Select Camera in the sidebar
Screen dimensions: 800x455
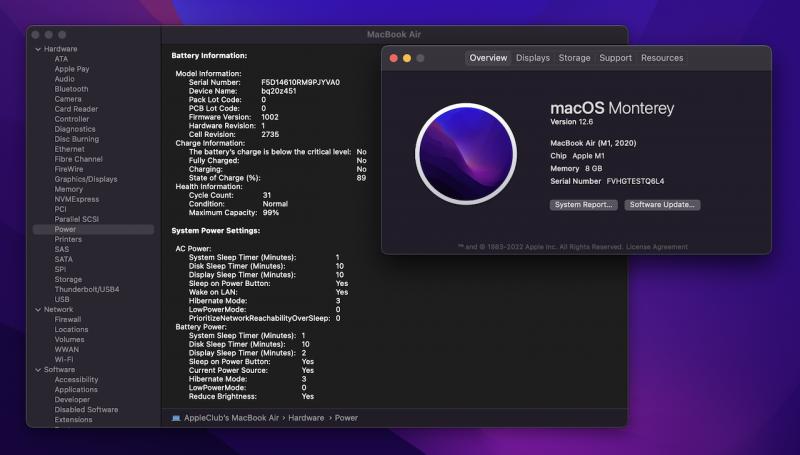point(68,99)
